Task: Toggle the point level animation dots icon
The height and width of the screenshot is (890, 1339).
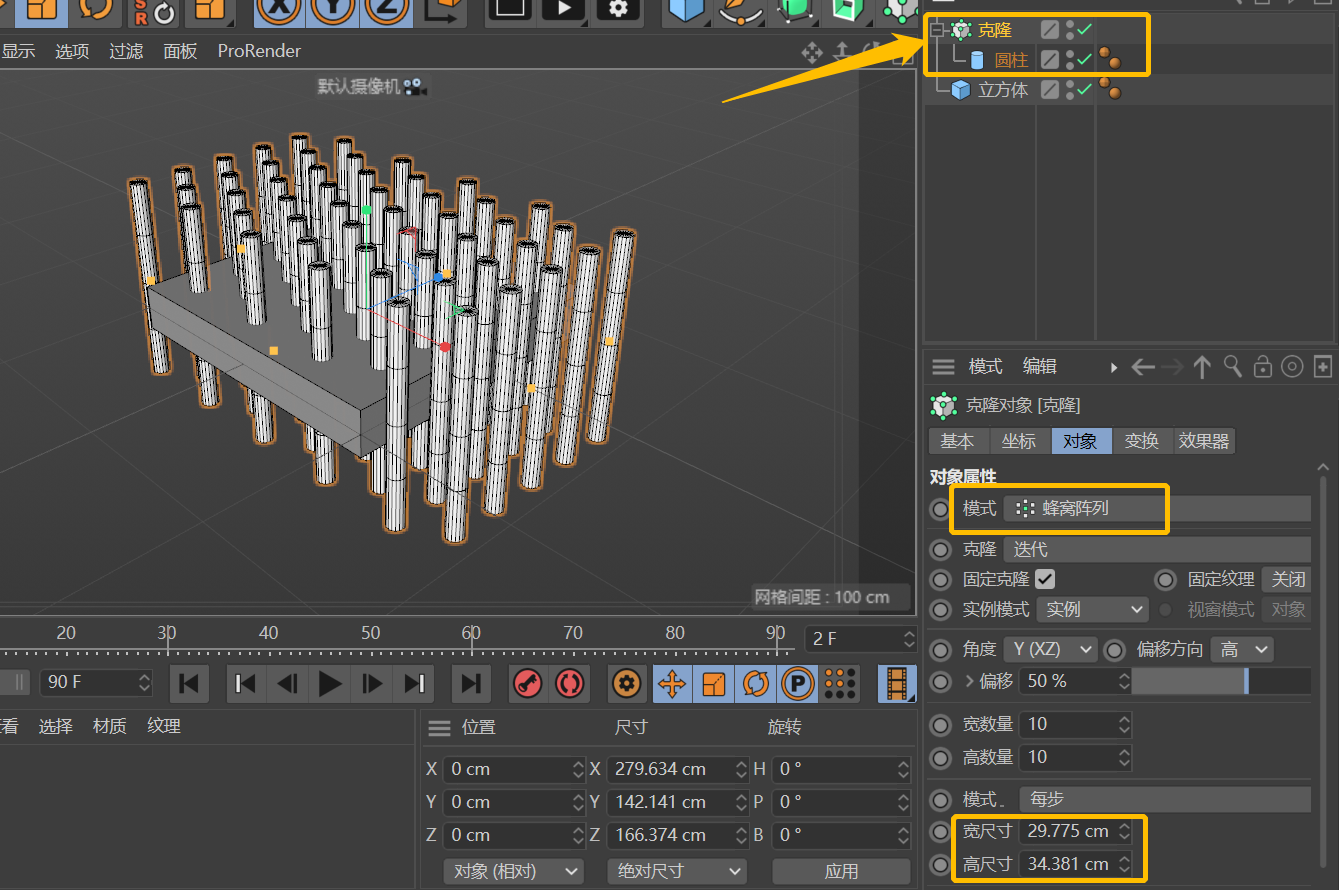Action: 840,684
